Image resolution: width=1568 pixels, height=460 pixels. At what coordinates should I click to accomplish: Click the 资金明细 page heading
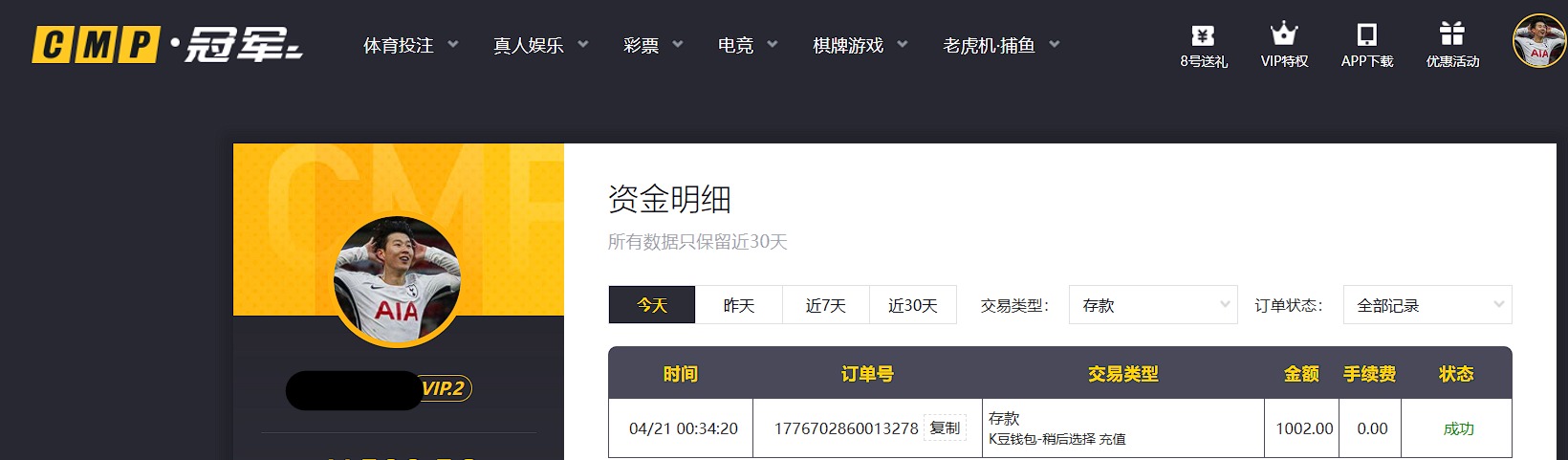coord(669,199)
